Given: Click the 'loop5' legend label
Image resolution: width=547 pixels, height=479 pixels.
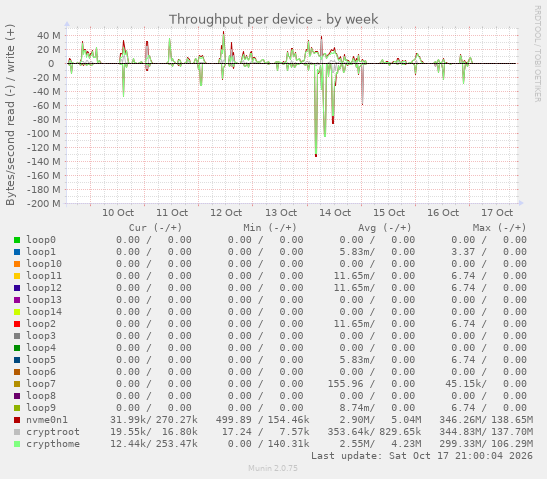Looking at the screenshot, I should 41,360.
